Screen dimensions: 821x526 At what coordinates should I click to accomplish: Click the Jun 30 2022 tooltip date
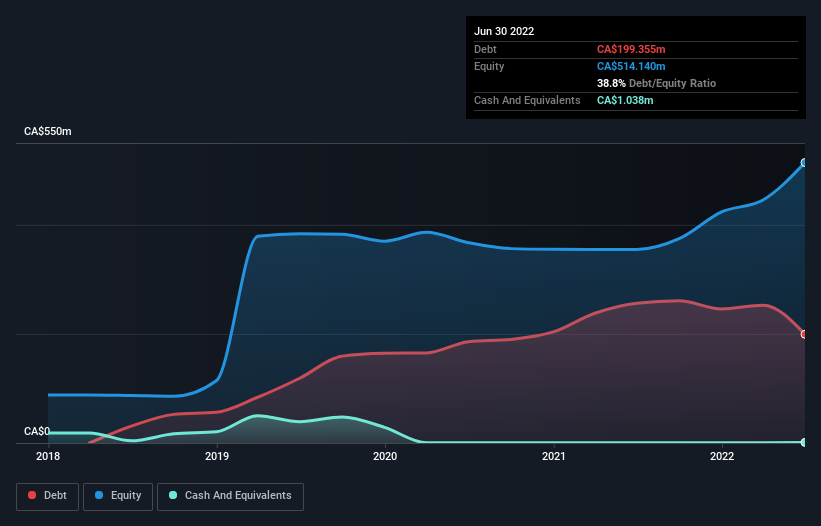click(x=504, y=31)
